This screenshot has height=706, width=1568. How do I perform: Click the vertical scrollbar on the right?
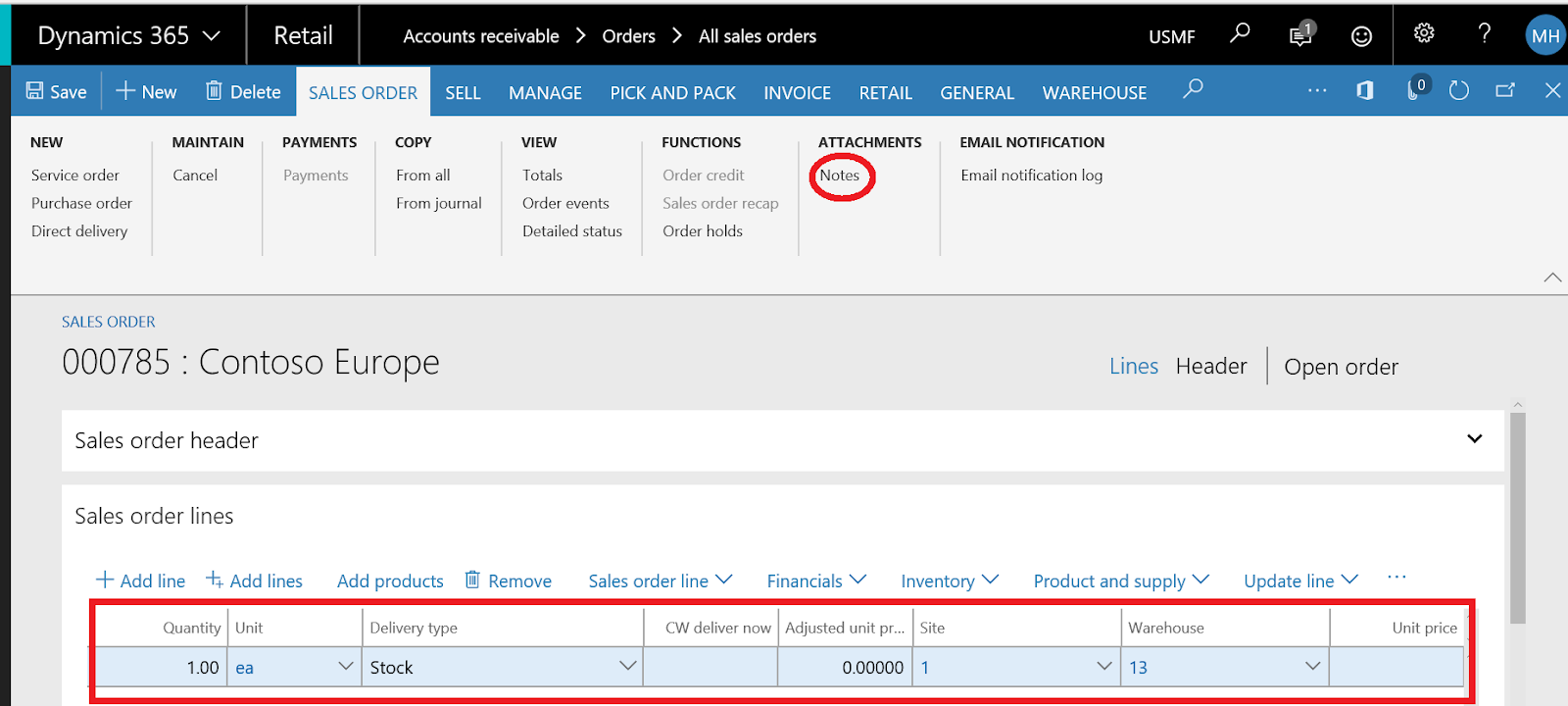[1518, 520]
